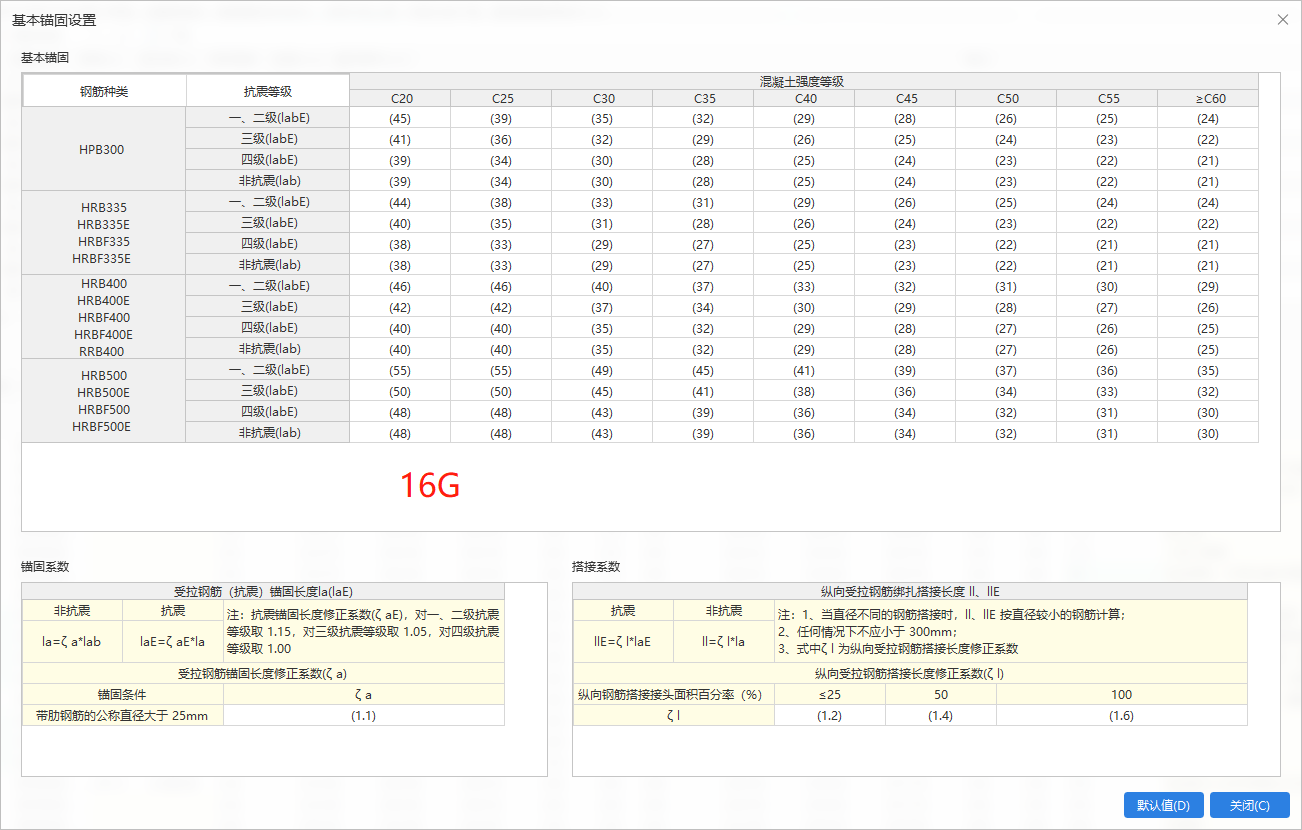Select the ≥C60 column header
Viewport: 1302px width, 830px height.
click(x=1209, y=98)
